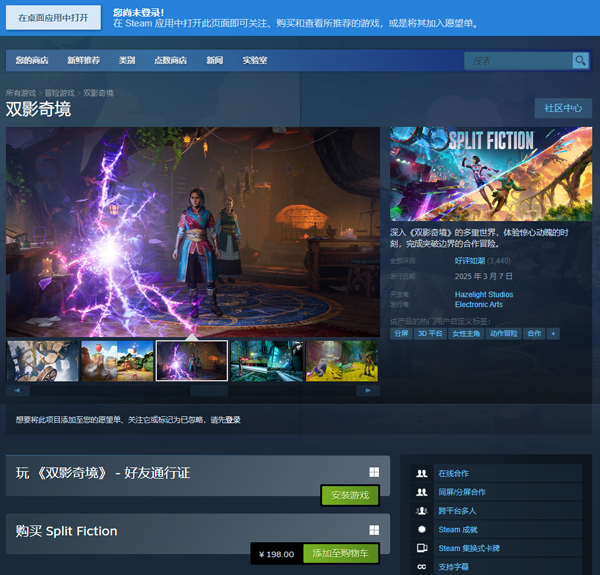
Task: Click Windows icon in Friend's Pass box
Action: (374, 472)
